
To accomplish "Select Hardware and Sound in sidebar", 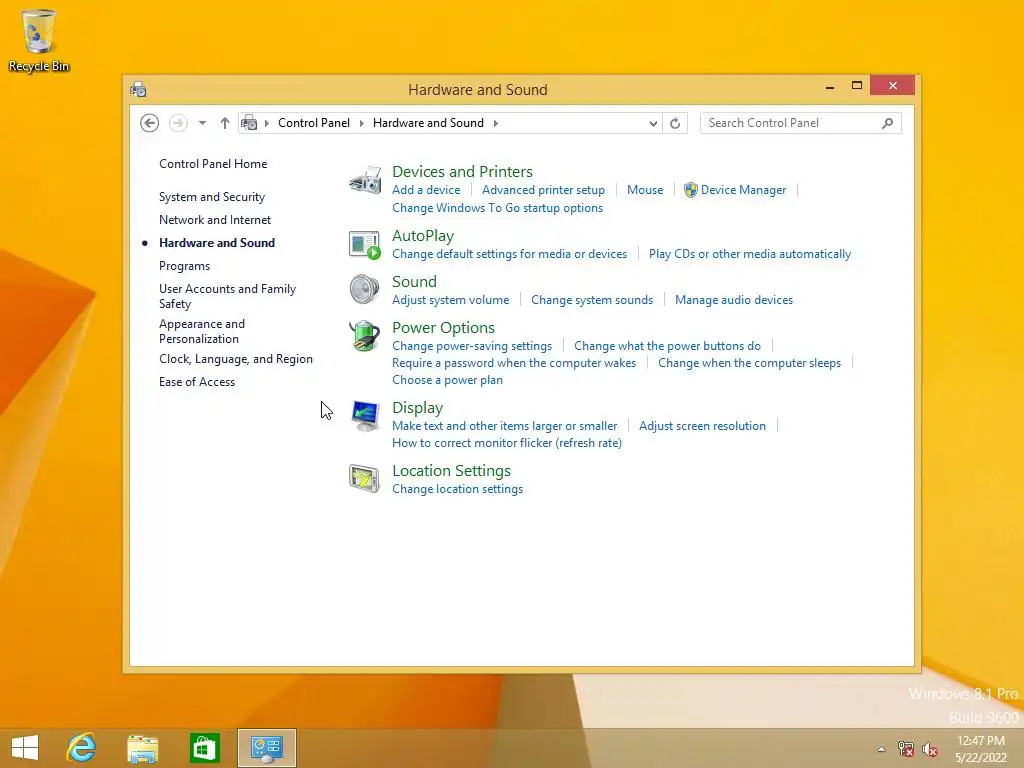I will point(217,243).
